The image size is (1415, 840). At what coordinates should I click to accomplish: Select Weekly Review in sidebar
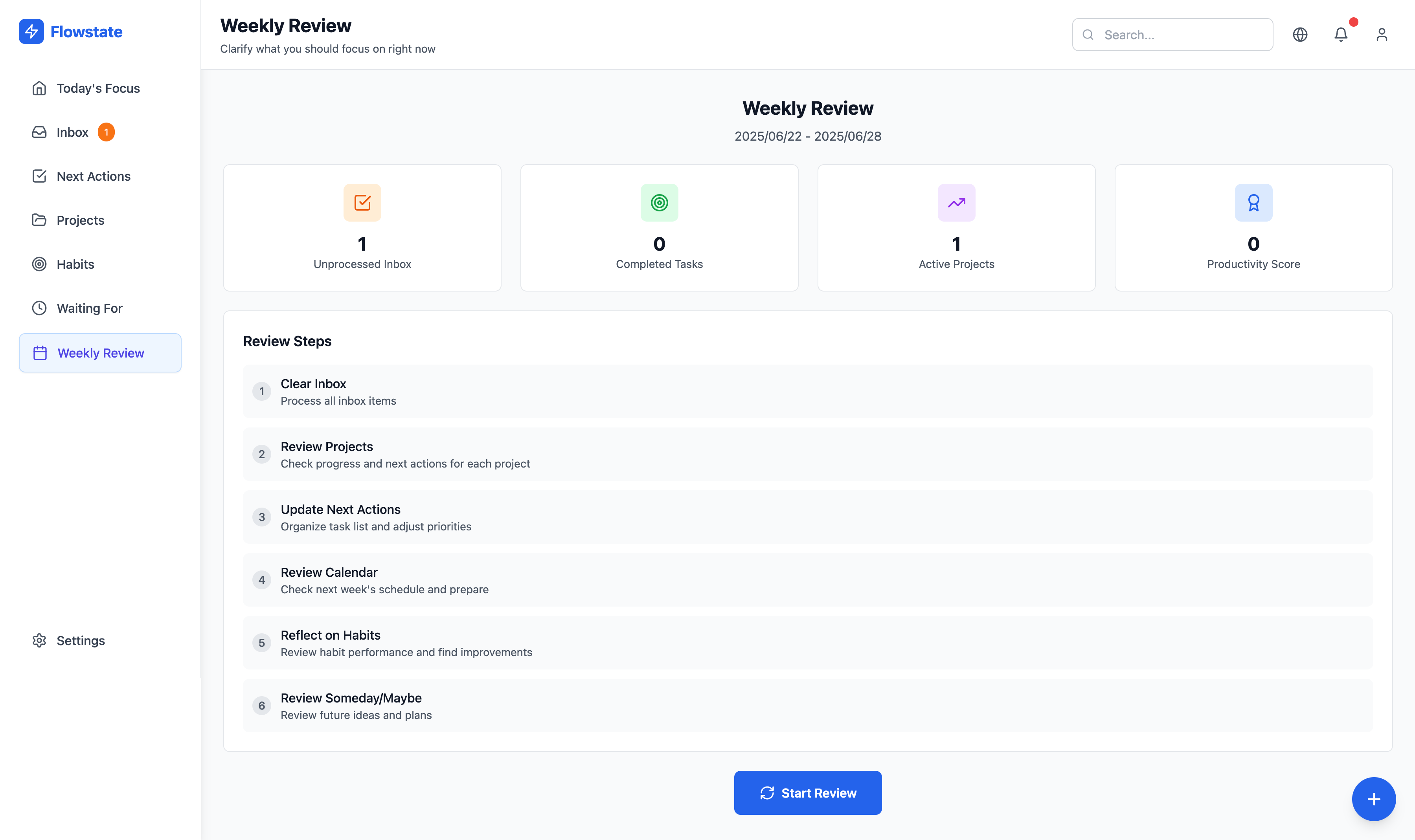(100, 353)
